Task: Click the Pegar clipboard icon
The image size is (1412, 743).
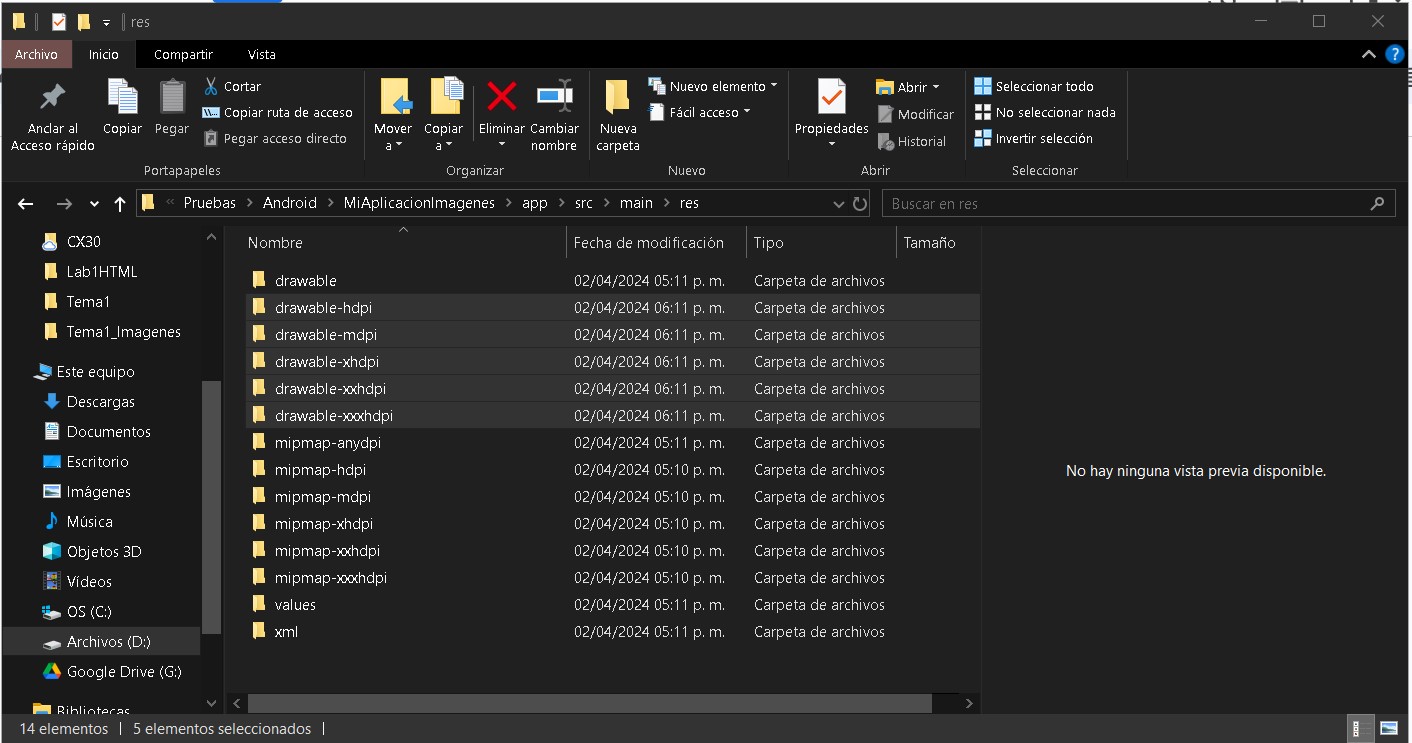Action: point(172,97)
